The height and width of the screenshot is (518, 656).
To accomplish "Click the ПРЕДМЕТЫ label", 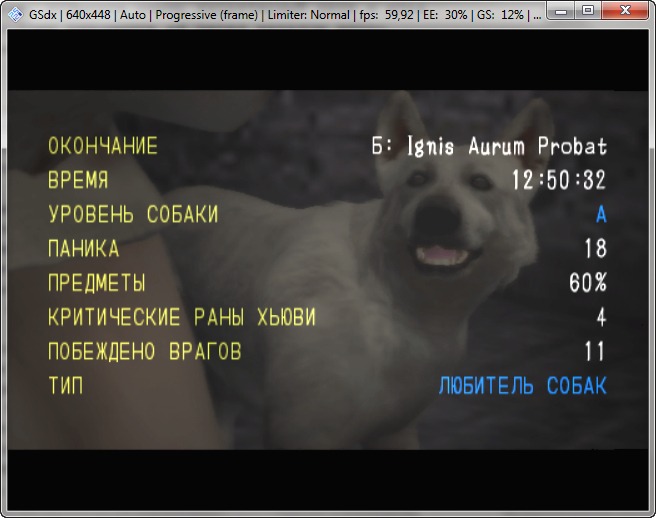I will 97,283.
